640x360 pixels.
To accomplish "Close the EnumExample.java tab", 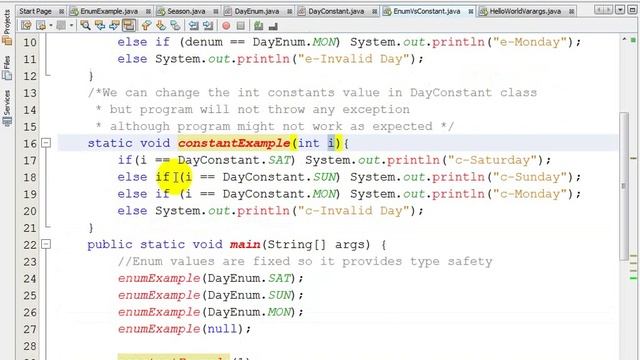I will pyautogui.click(x=148, y=11).
